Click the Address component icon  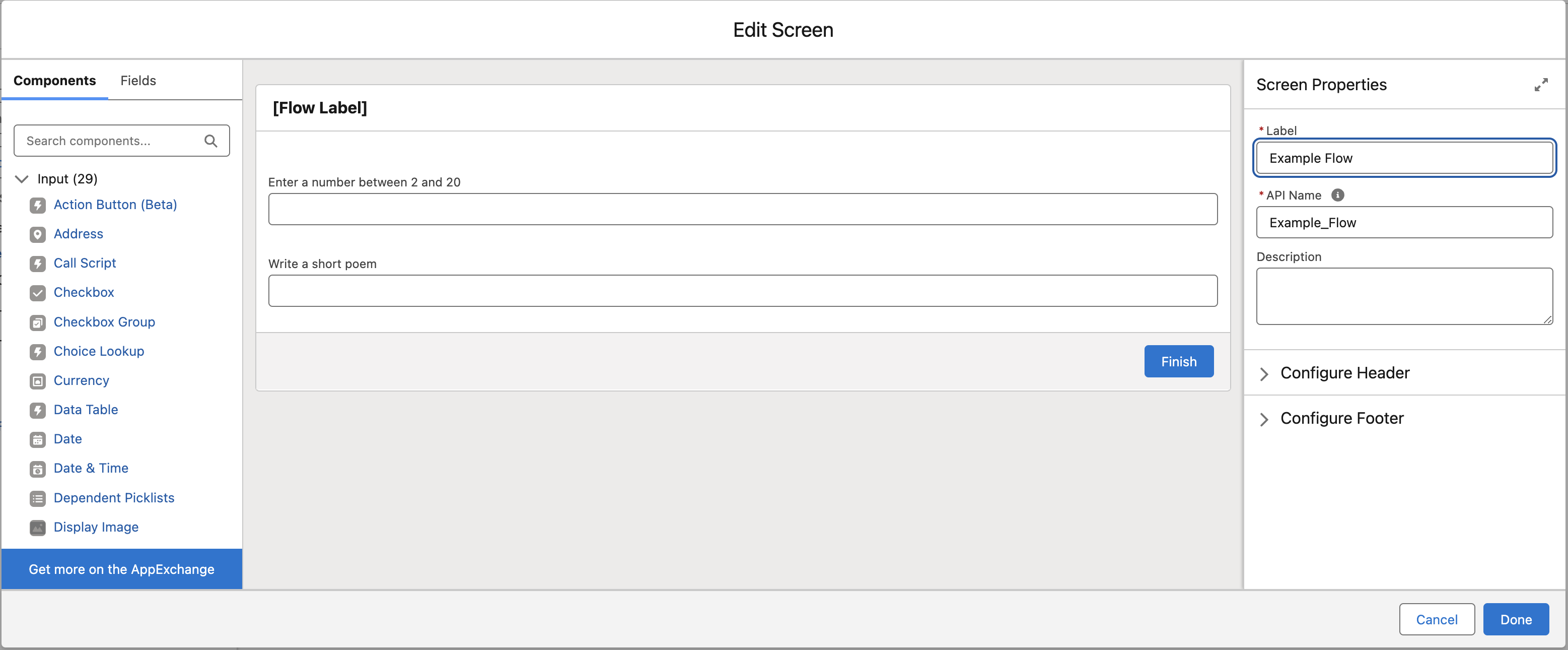pos(38,234)
